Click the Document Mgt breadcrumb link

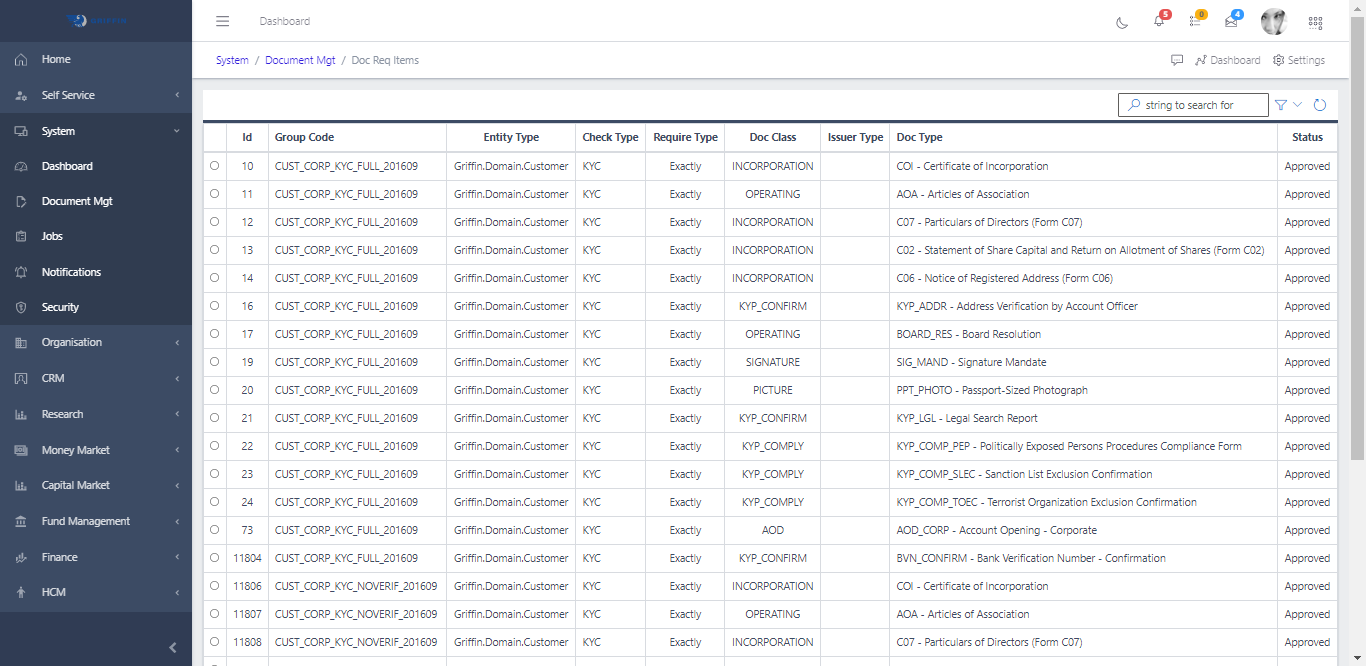300,60
